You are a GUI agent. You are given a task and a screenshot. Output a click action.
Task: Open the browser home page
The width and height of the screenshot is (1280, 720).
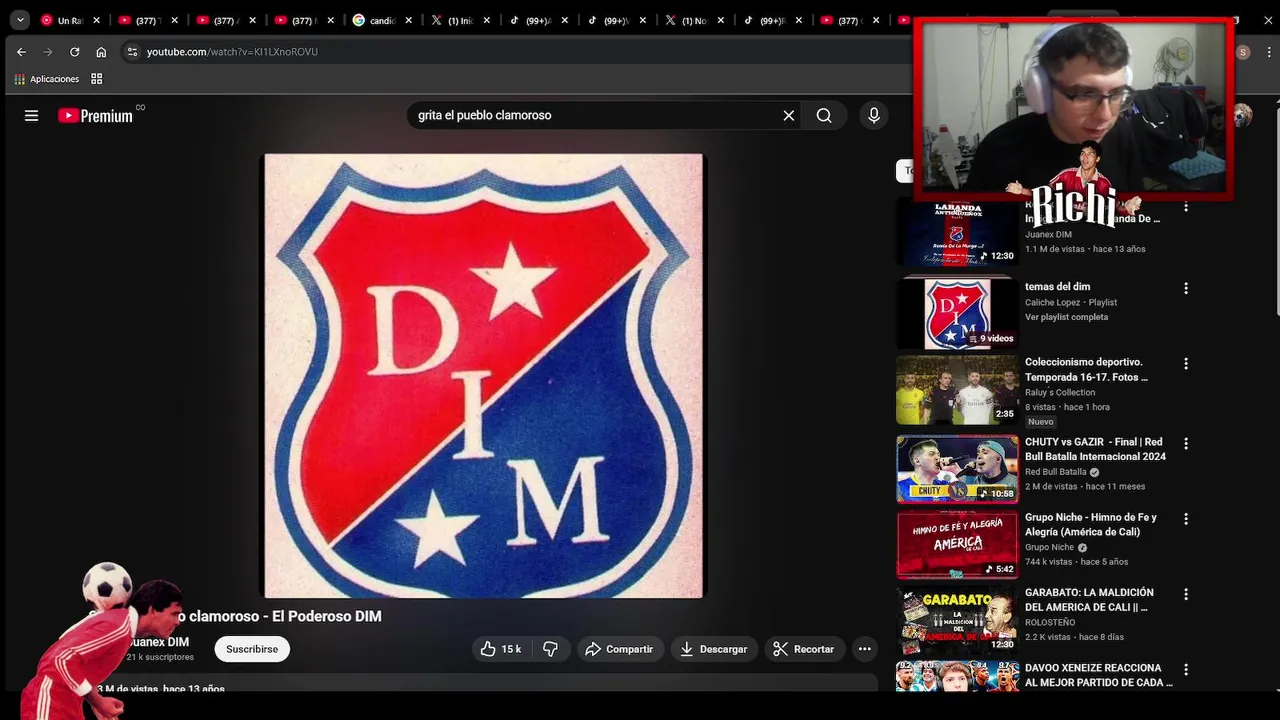point(101,52)
